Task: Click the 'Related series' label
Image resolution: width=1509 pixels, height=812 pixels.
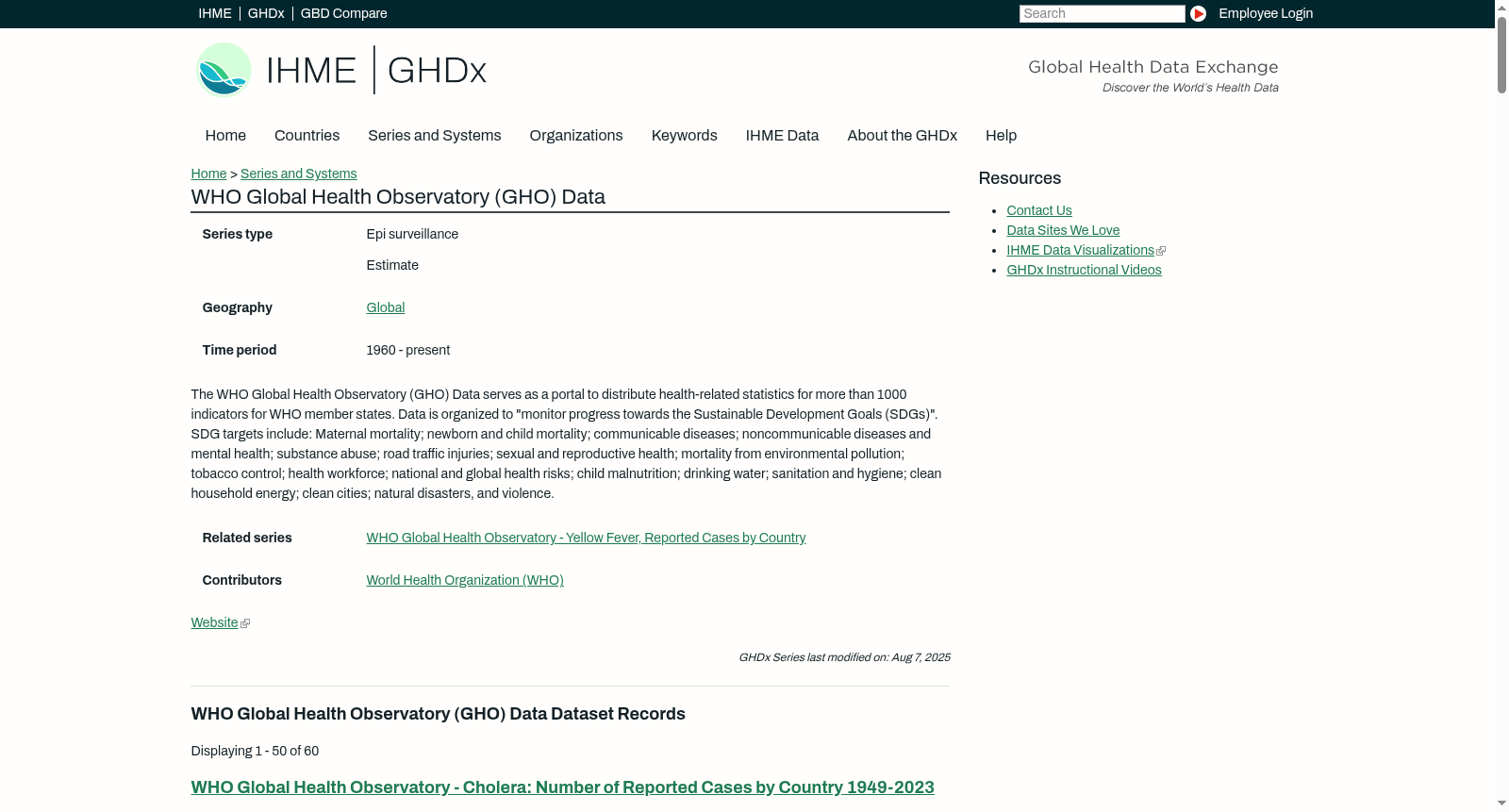Action: pos(246,538)
